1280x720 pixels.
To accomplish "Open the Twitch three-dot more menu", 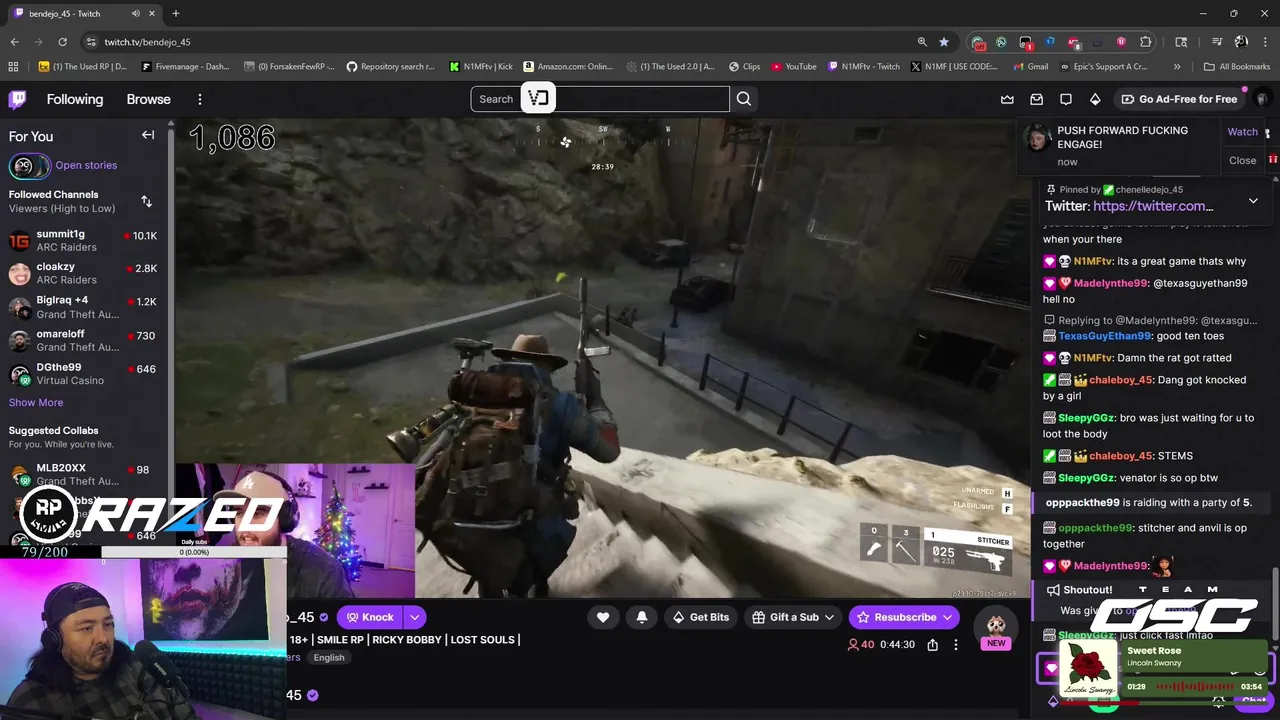I will 200,99.
